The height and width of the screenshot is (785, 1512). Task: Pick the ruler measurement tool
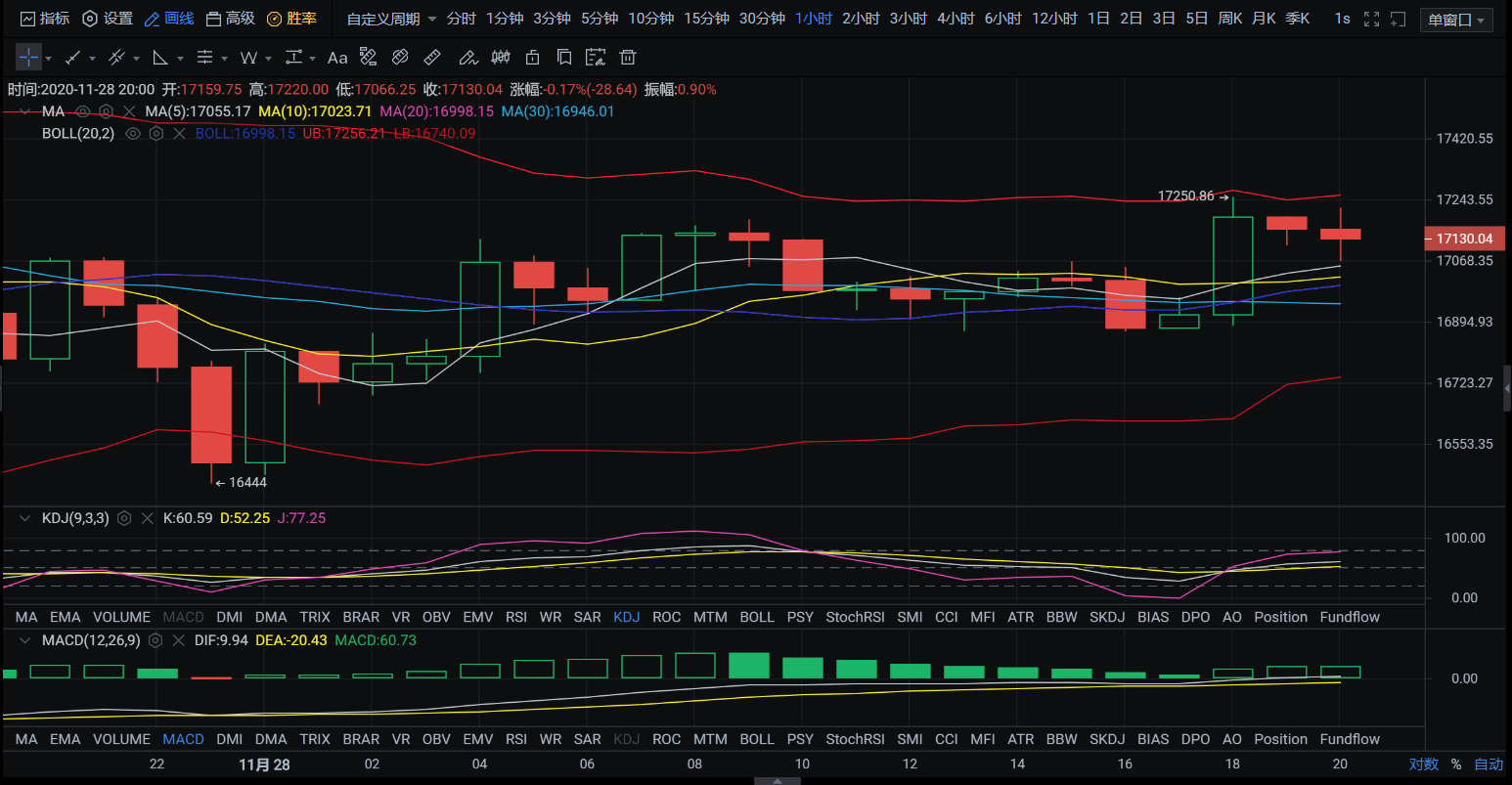(432, 58)
